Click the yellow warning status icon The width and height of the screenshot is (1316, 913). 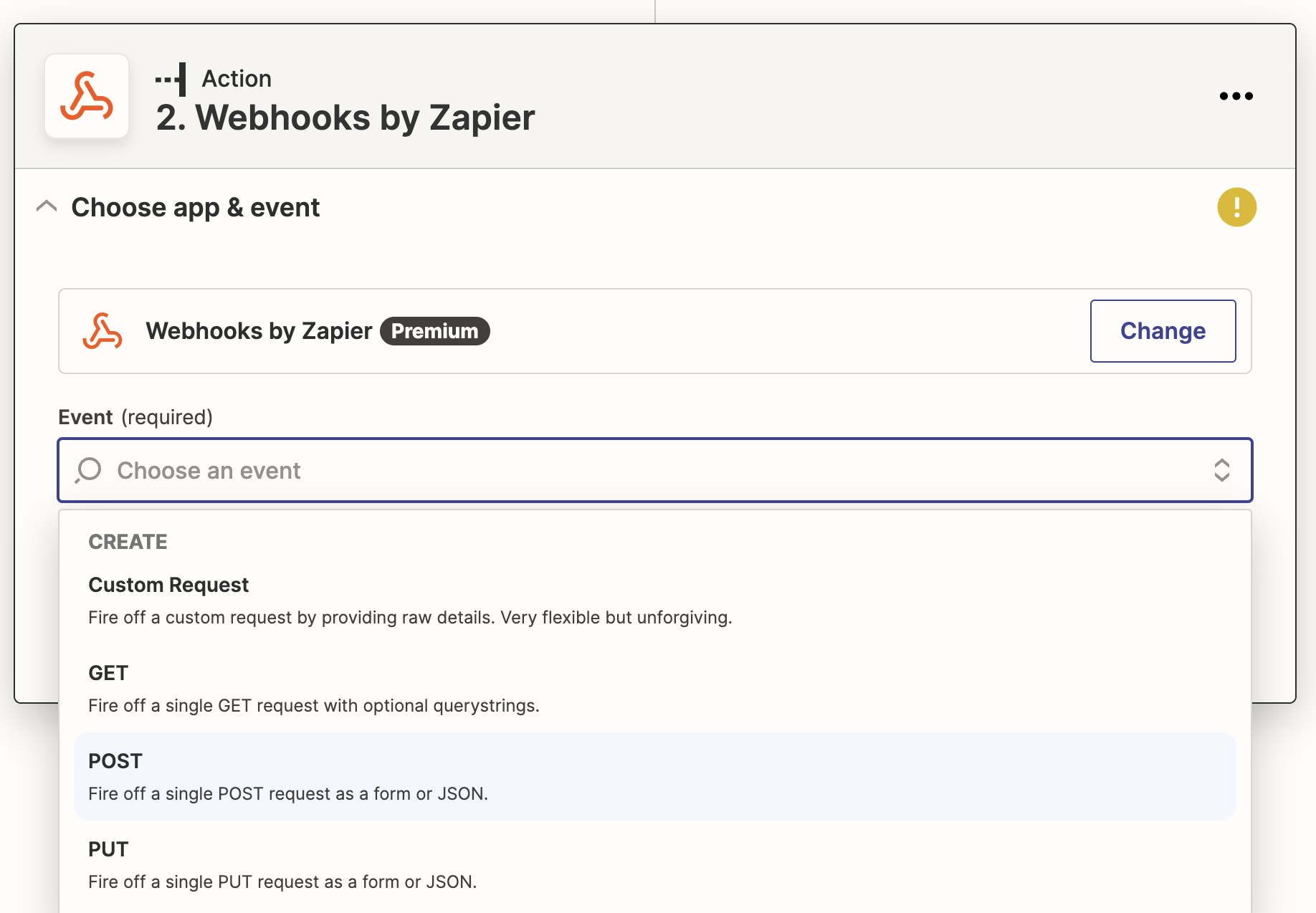pos(1236,207)
